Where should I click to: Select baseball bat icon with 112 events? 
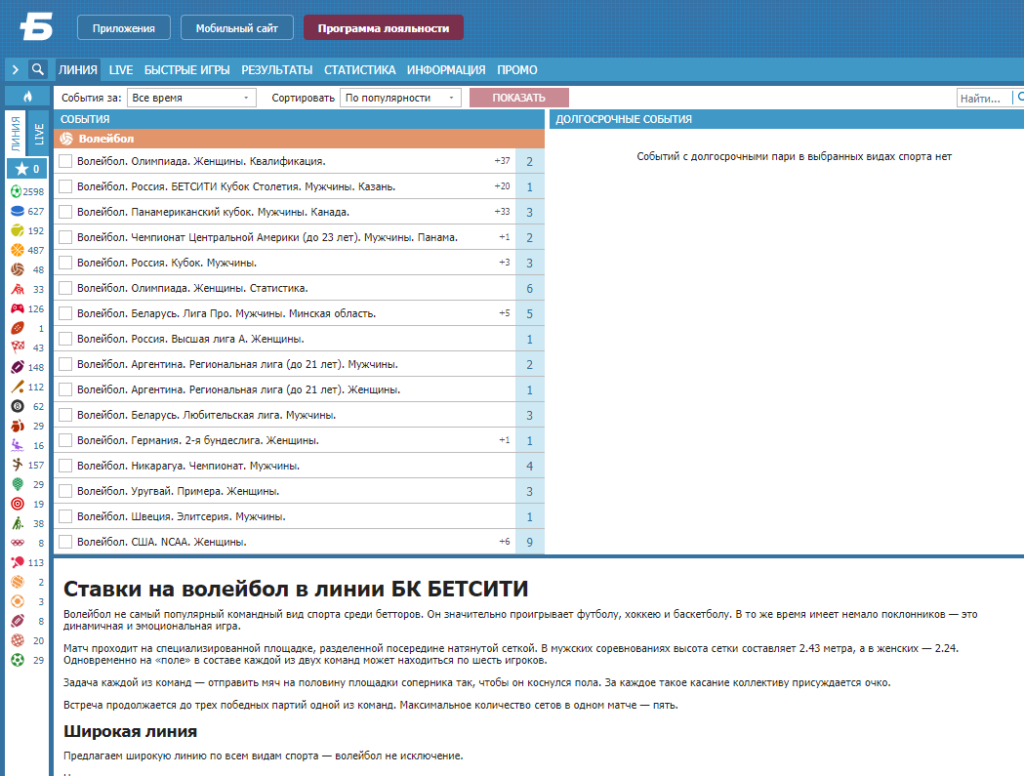tap(18, 387)
